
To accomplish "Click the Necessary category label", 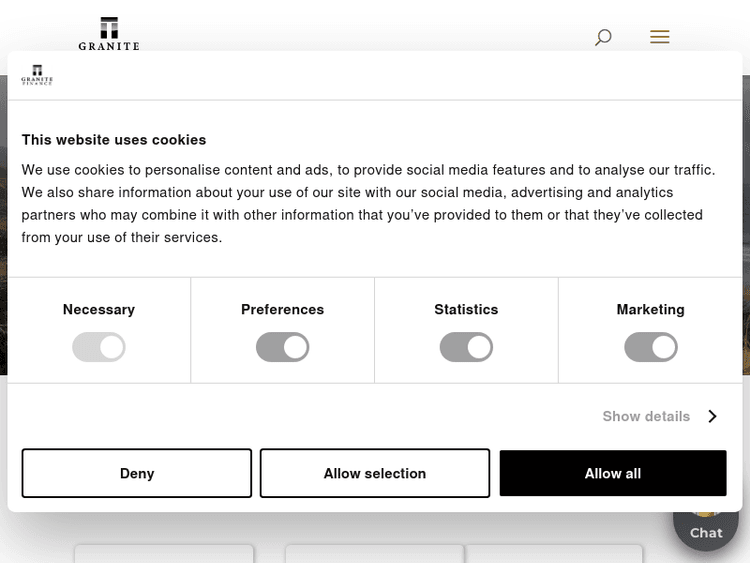I will [99, 310].
